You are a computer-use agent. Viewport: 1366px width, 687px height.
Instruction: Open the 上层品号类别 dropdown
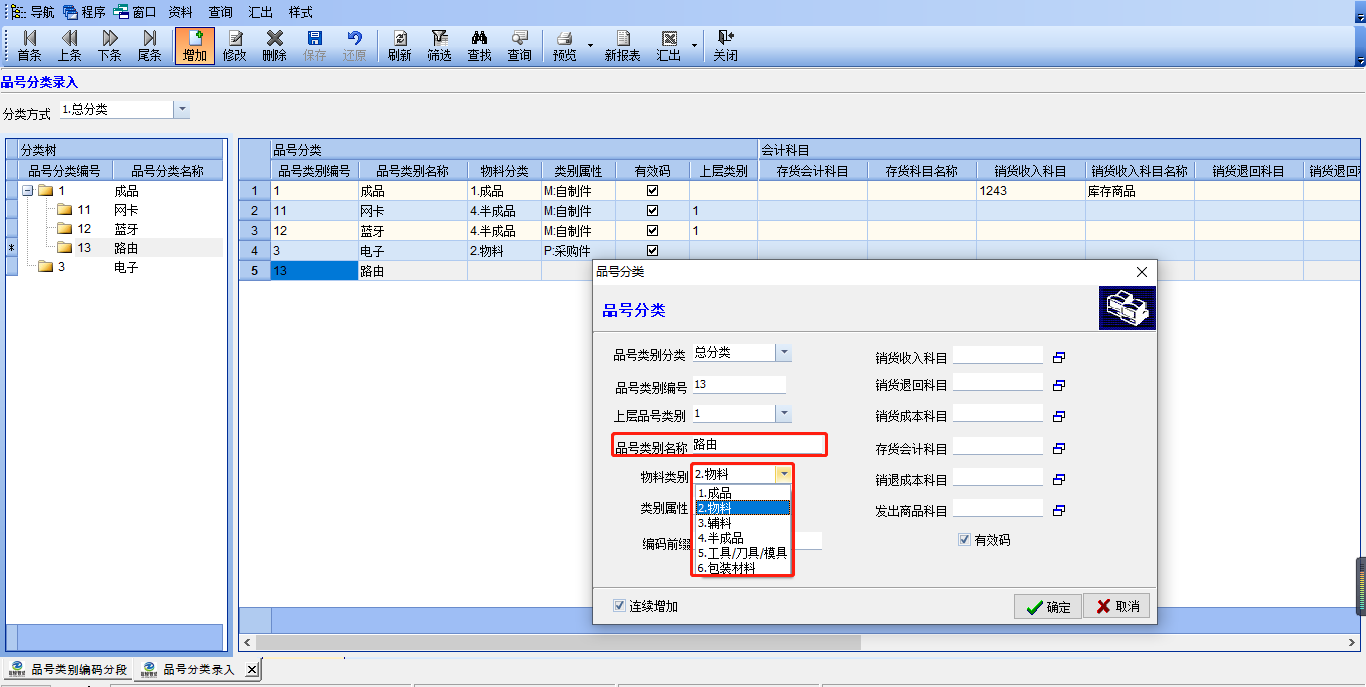(784, 413)
